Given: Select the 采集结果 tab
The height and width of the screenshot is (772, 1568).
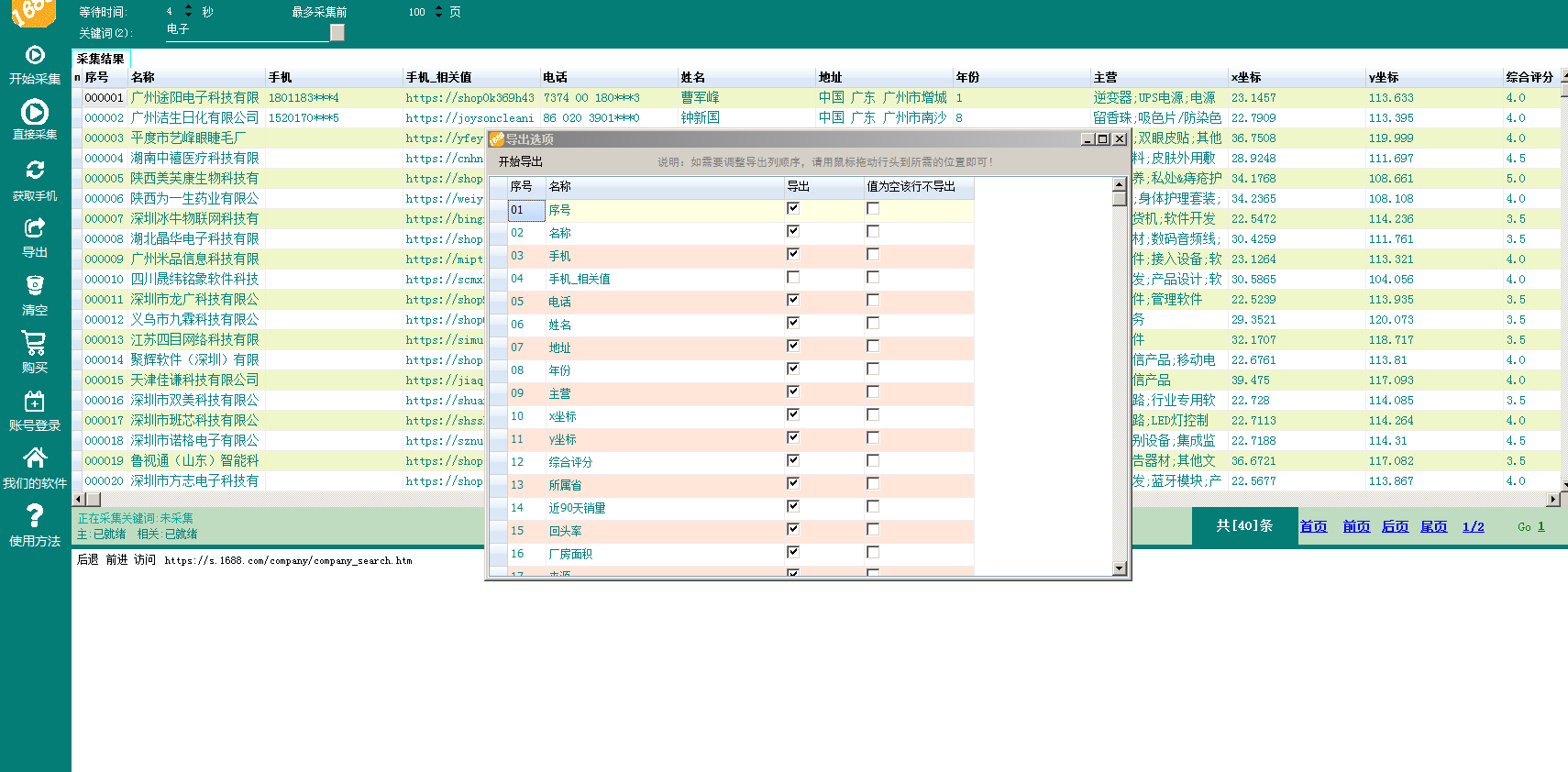Looking at the screenshot, I should pyautogui.click(x=101, y=59).
